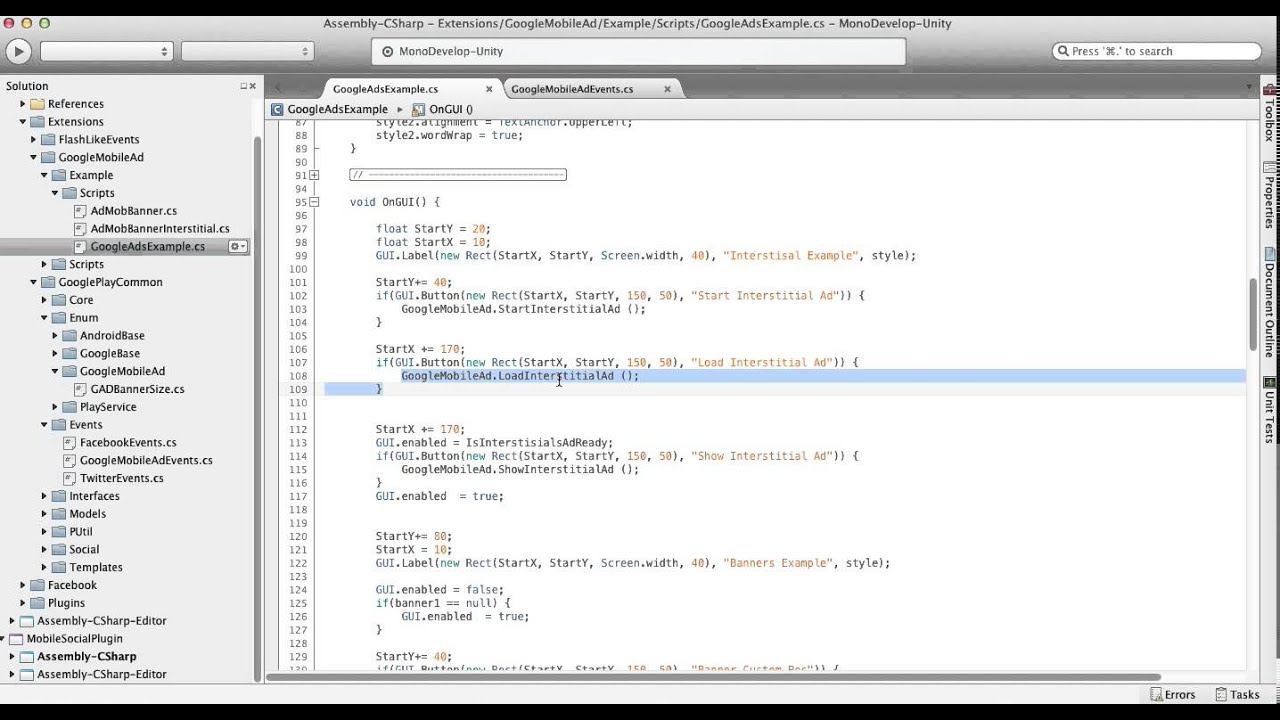Click the Run play button in the toolbar

pyautogui.click(x=18, y=51)
